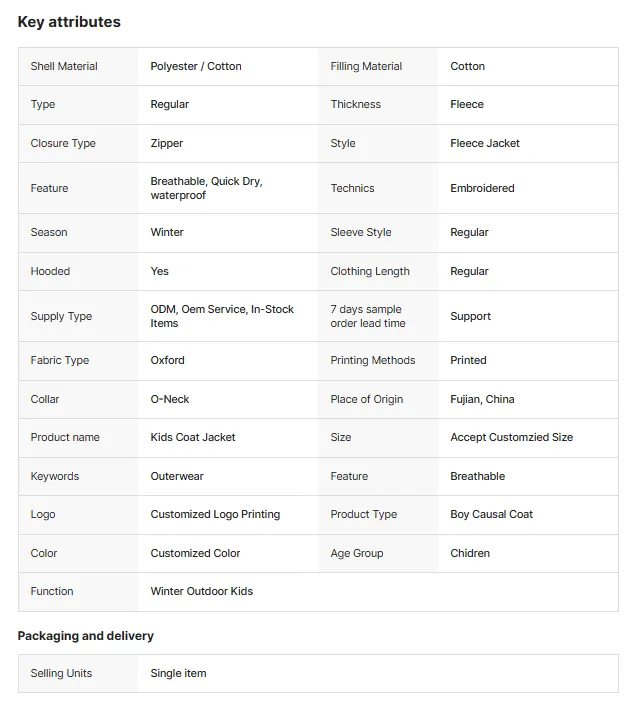Click the Season Winter value

click(x=167, y=232)
